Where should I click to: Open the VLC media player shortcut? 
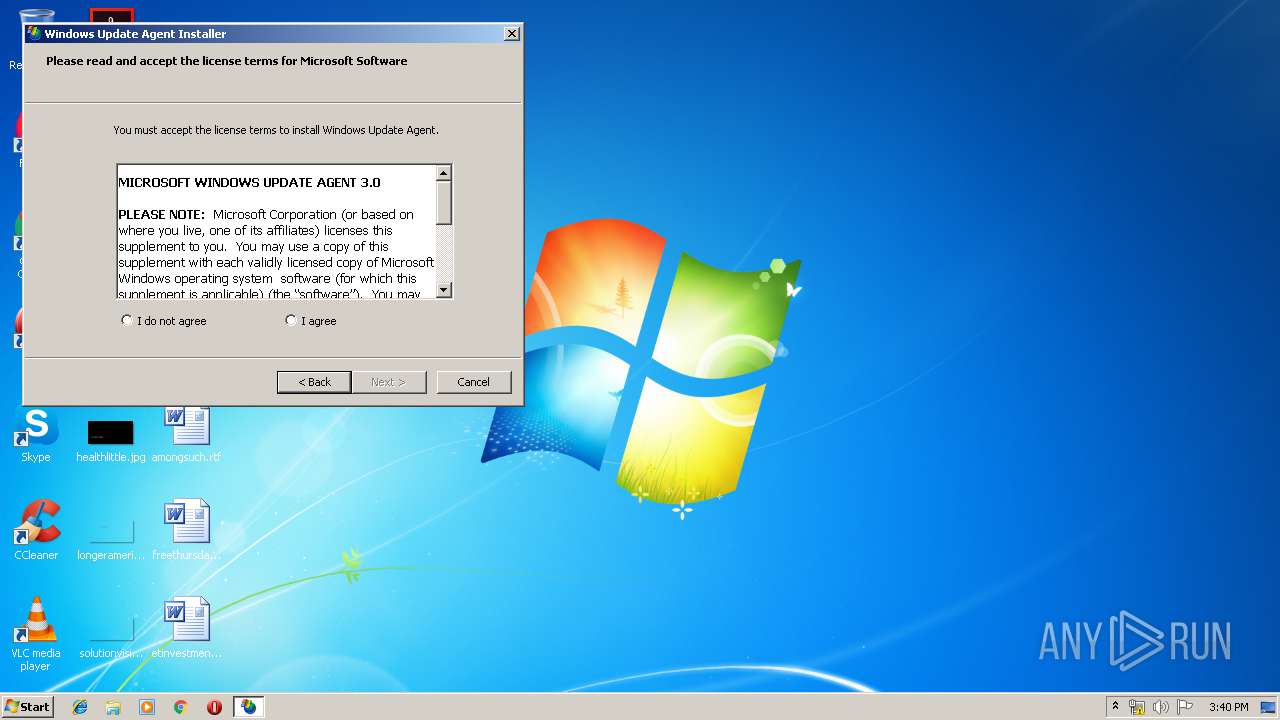36,634
